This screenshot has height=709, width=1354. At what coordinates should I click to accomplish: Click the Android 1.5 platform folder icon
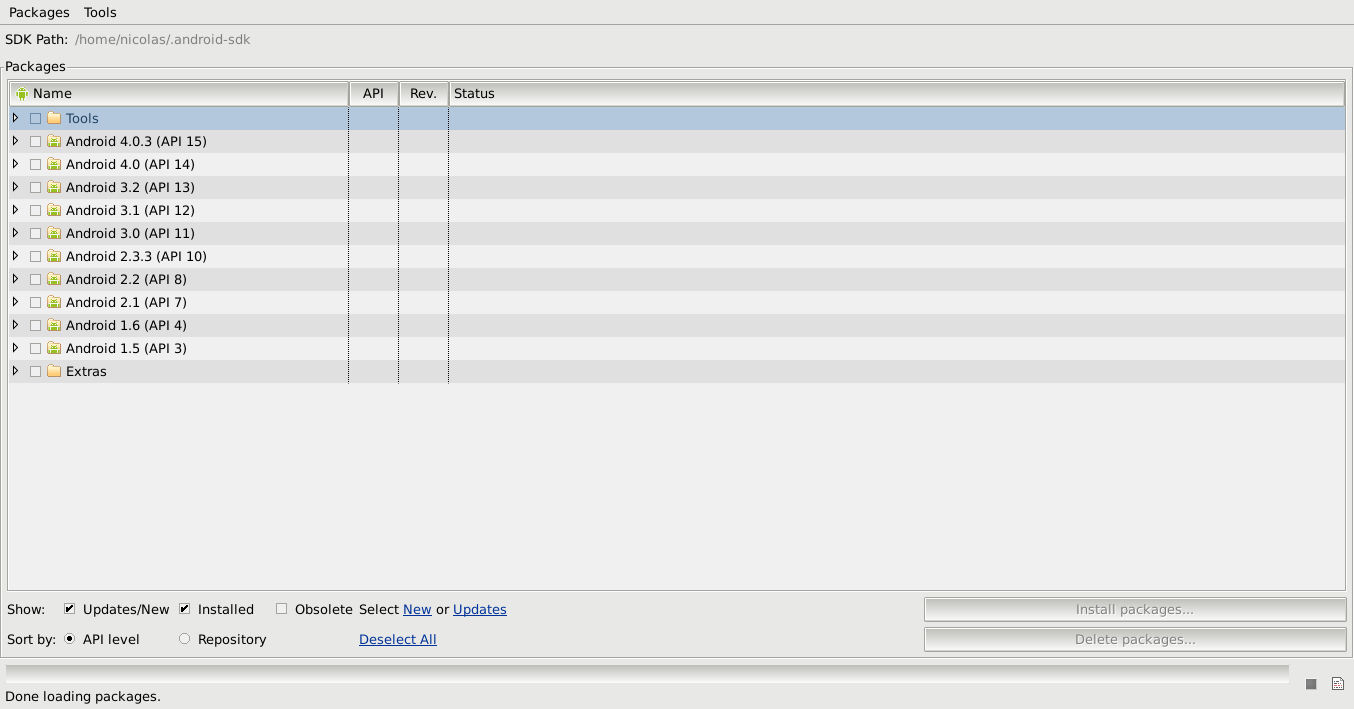click(x=54, y=348)
